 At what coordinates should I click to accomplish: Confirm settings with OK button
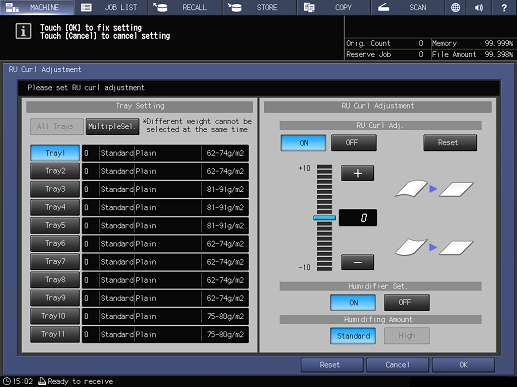point(463,365)
